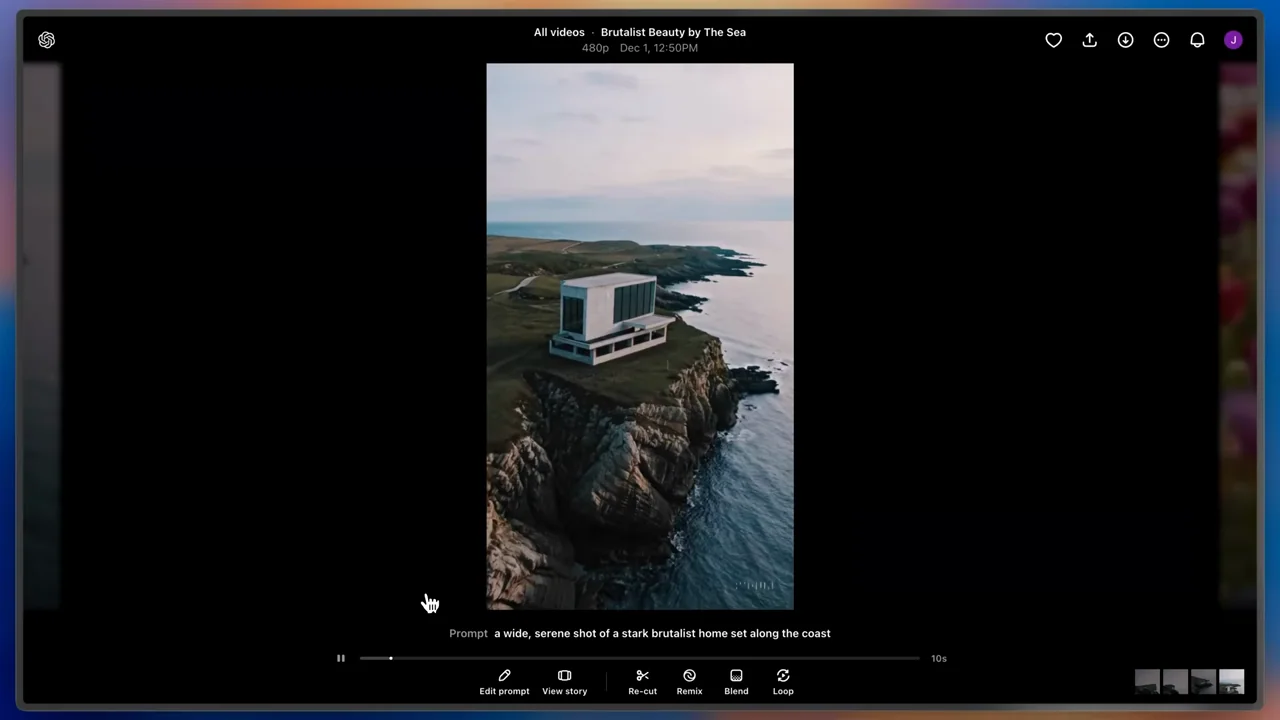
Task: Click the prompt text about brutalist home
Action: 662,633
